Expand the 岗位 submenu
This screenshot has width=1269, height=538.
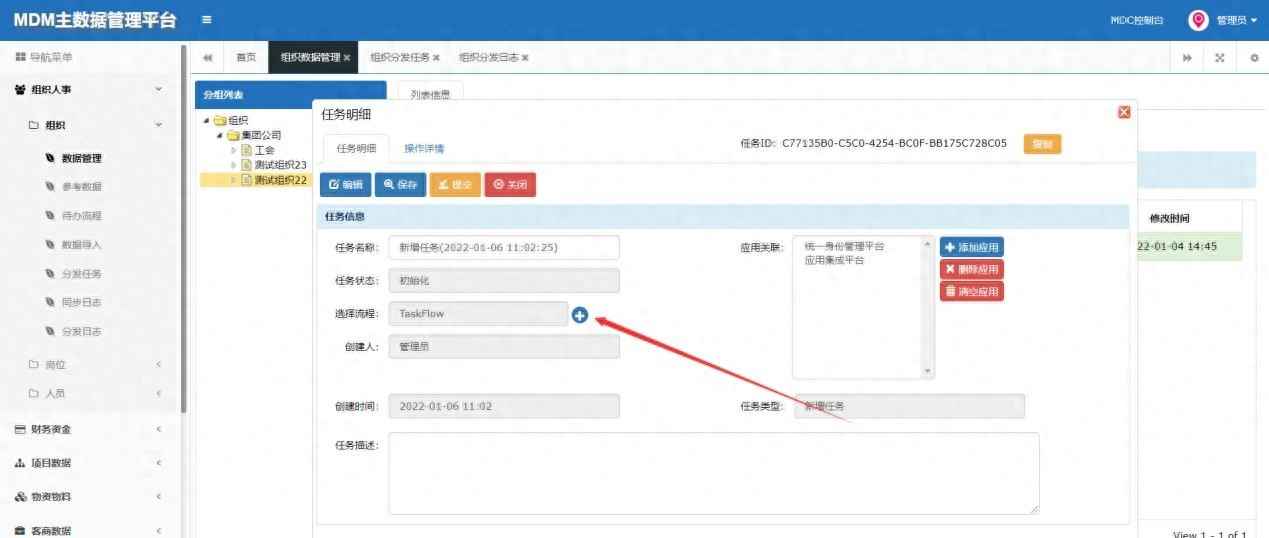pos(158,365)
